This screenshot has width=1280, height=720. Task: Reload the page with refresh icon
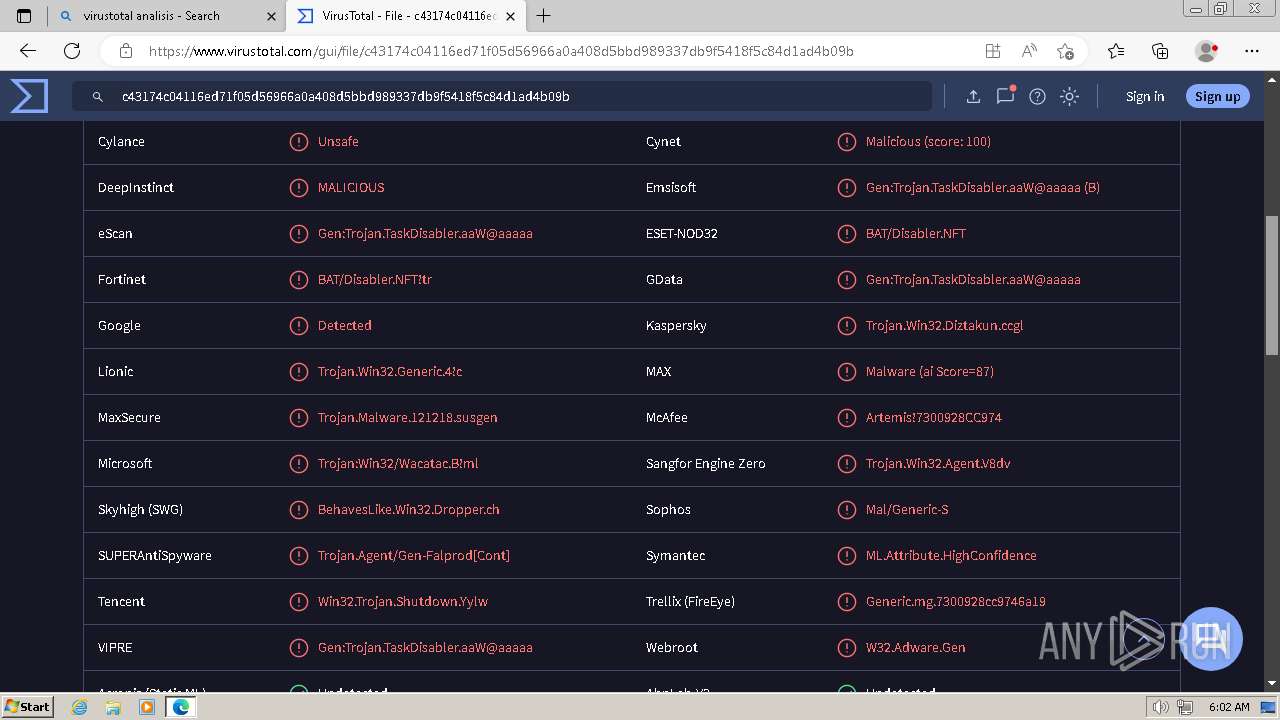tap(72, 51)
